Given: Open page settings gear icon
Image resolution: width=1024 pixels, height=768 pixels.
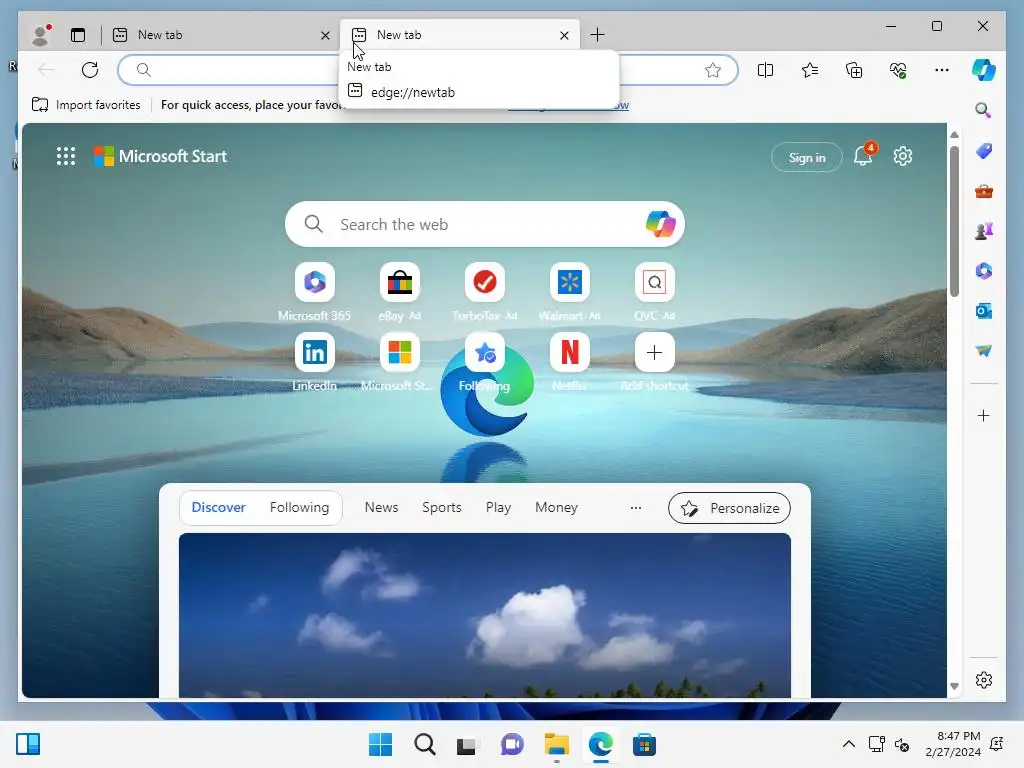Looking at the screenshot, I should coord(903,156).
